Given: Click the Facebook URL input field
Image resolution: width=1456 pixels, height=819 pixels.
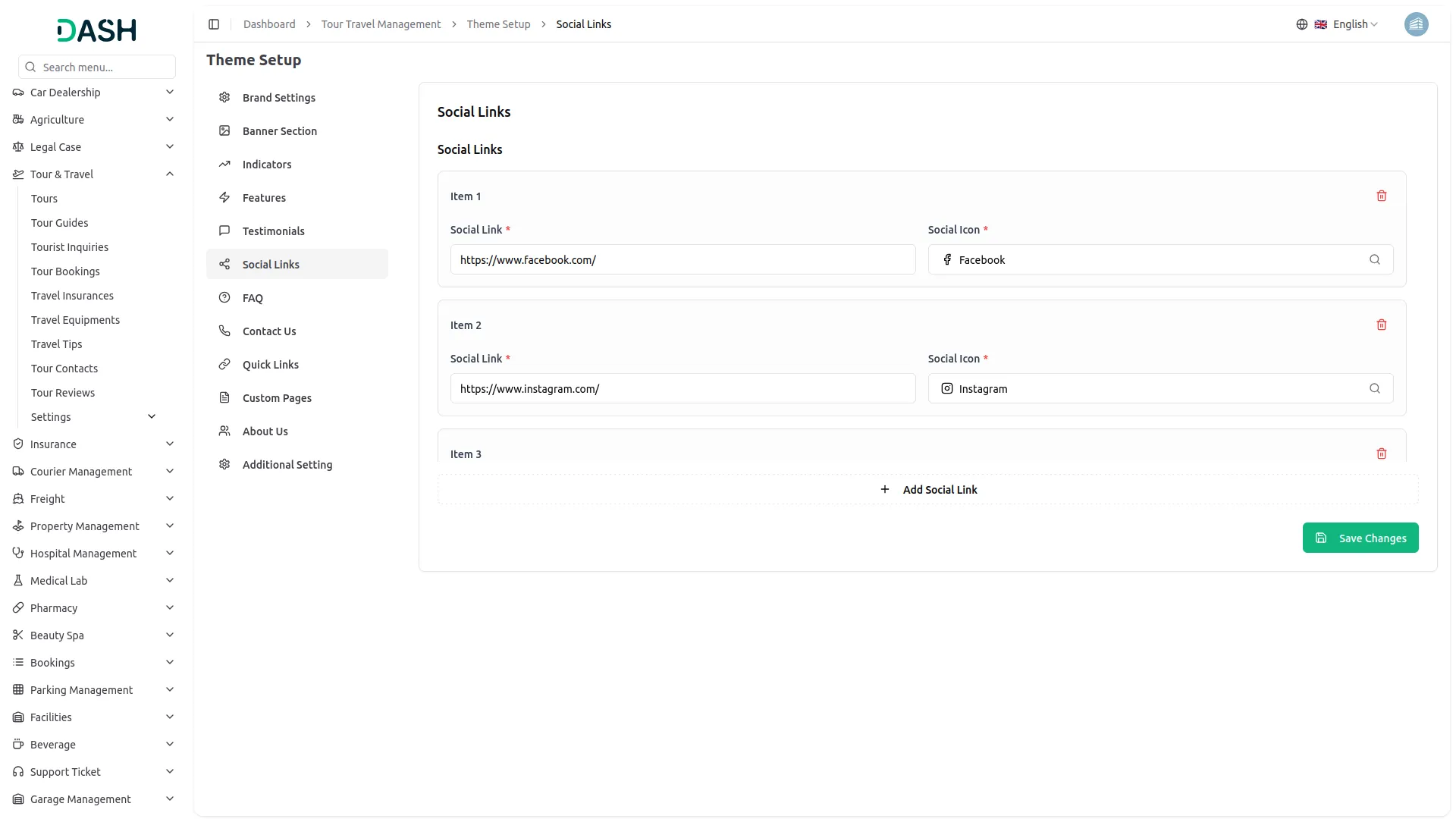Looking at the screenshot, I should (682, 259).
